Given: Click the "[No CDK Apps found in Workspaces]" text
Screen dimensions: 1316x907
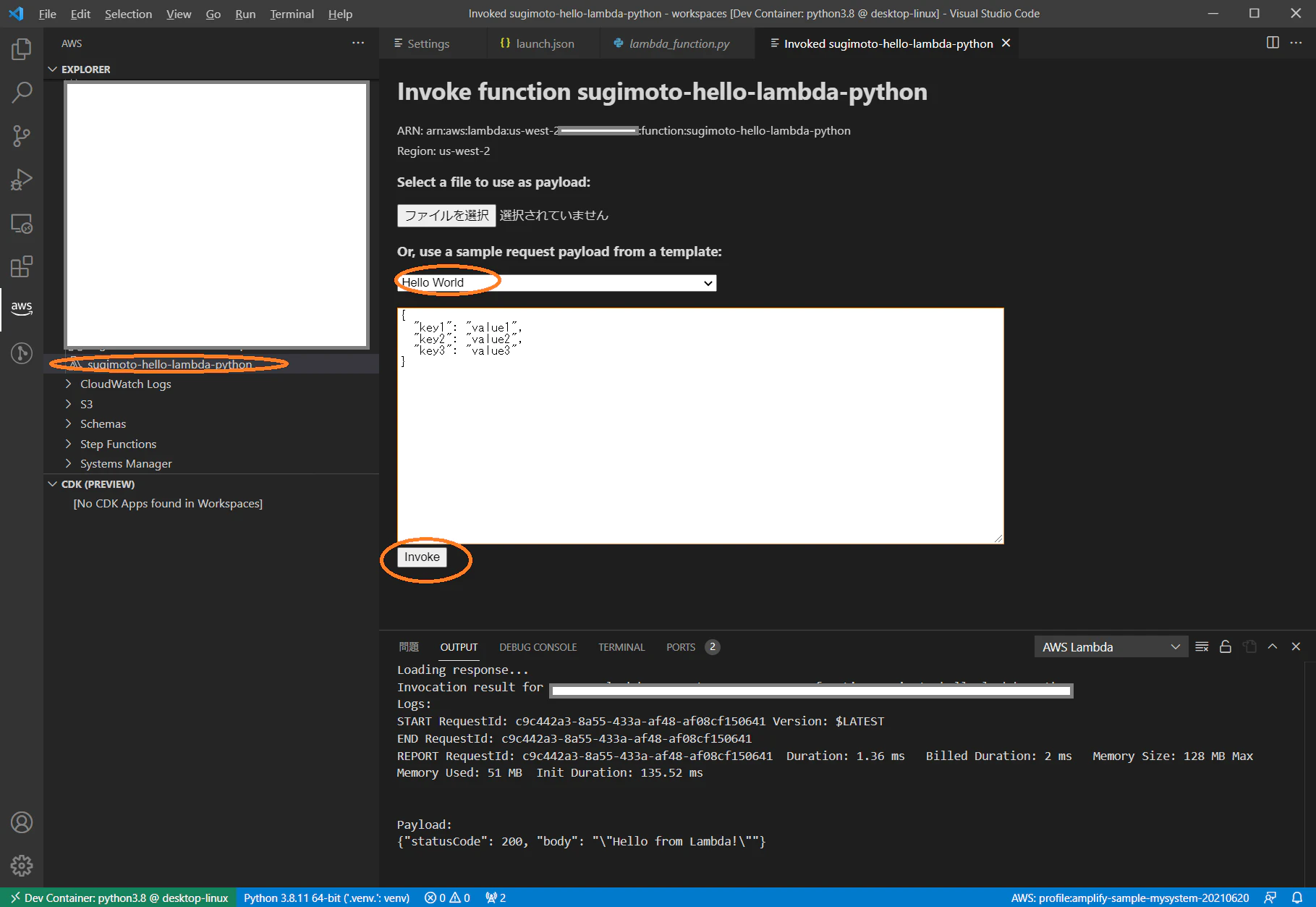Looking at the screenshot, I should click(x=168, y=504).
